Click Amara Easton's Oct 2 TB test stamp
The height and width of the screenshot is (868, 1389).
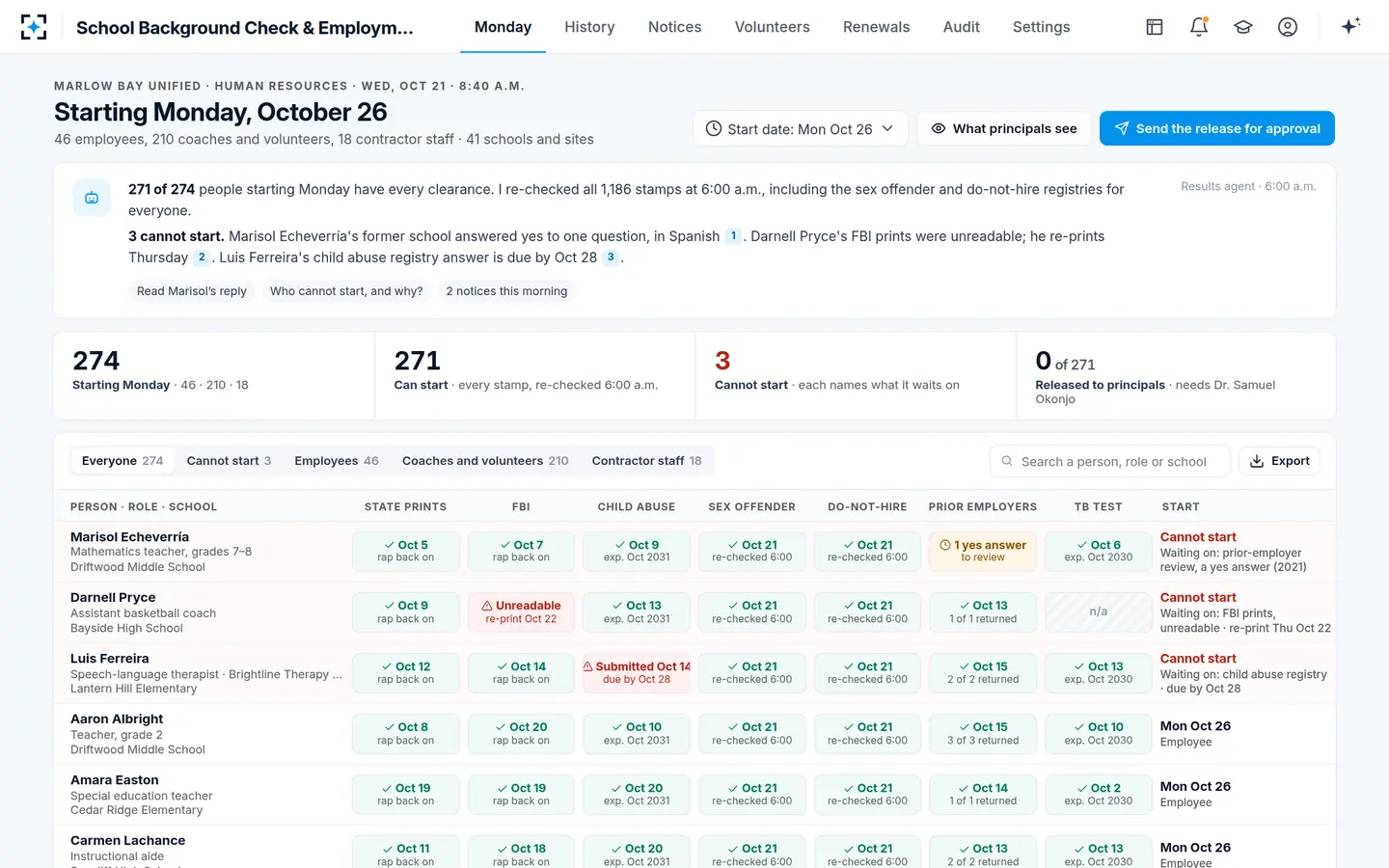(x=1099, y=795)
